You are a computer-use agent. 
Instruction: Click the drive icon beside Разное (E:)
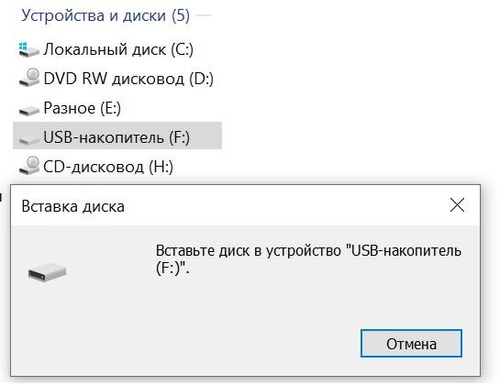click(x=29, y=110)
